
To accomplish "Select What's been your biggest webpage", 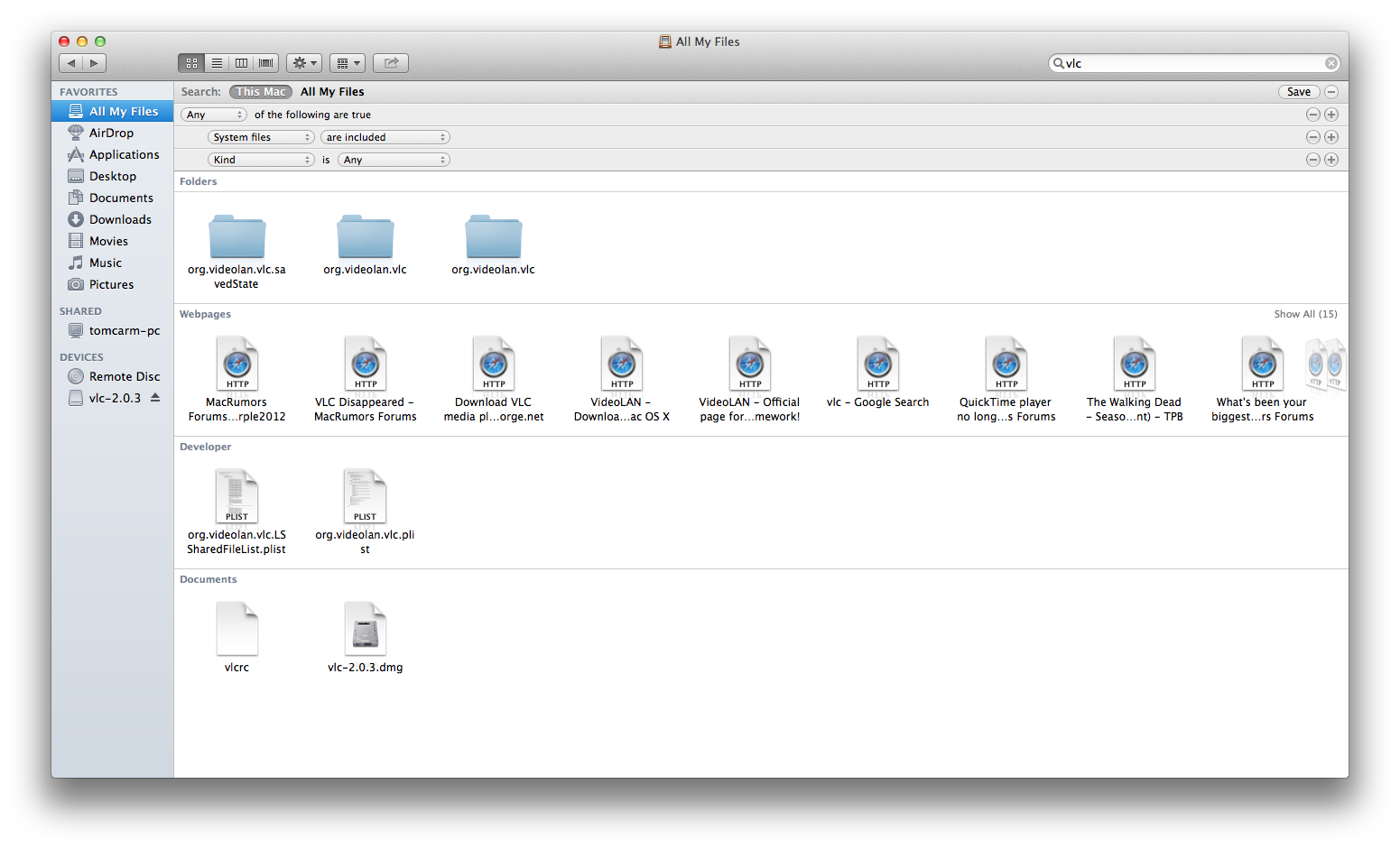I will coord(1263,379).
